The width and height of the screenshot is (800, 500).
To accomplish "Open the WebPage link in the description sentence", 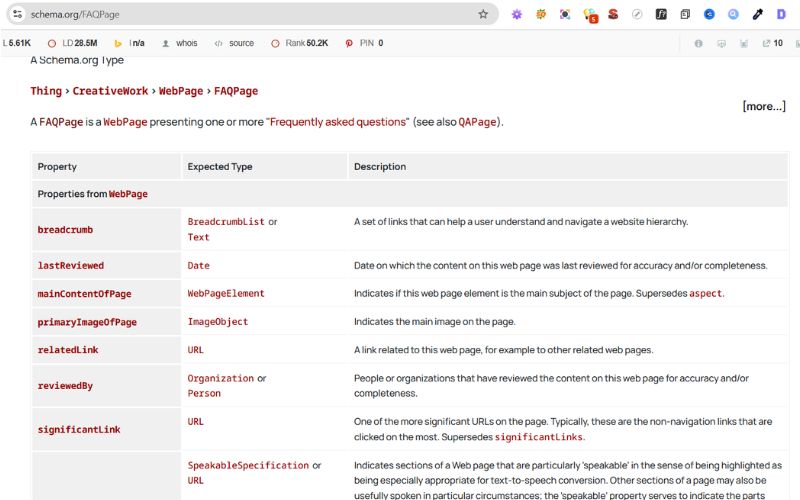I will (x=125, y=122).
